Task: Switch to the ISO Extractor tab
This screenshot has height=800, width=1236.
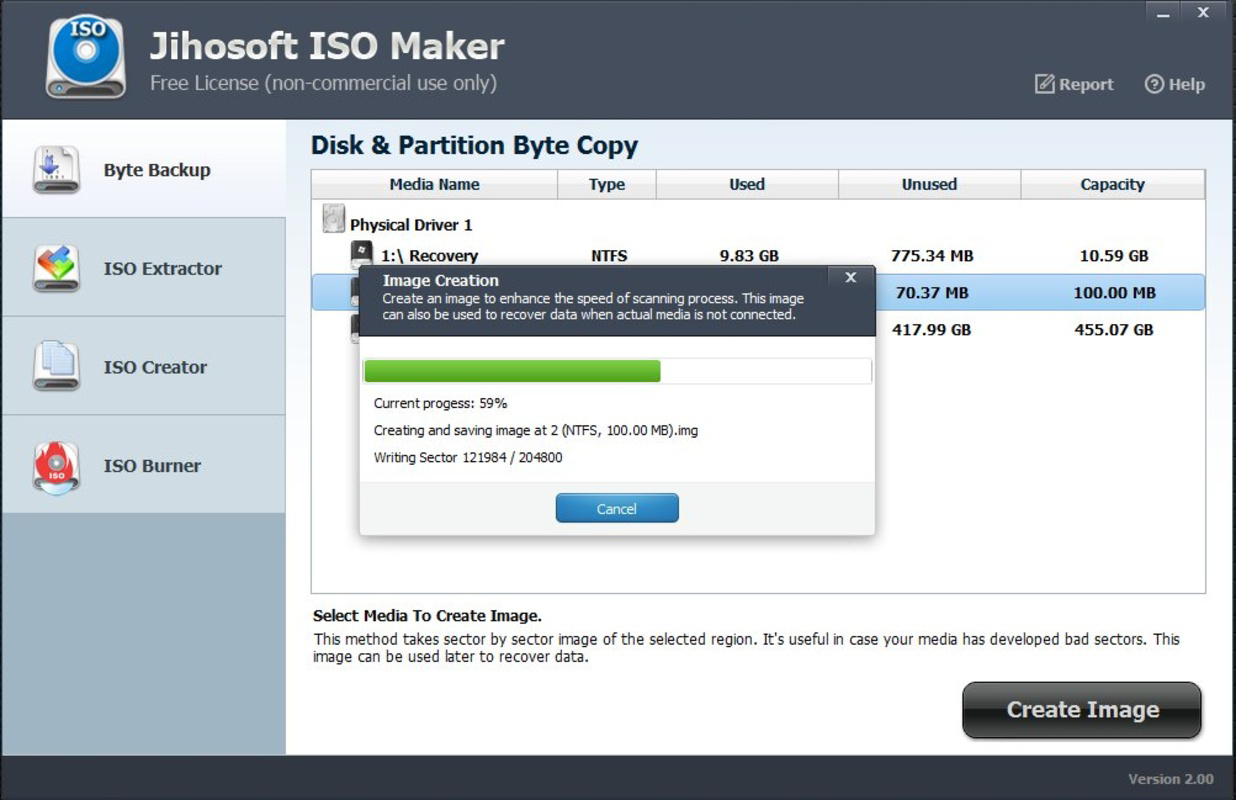Action: pos(143,268)
